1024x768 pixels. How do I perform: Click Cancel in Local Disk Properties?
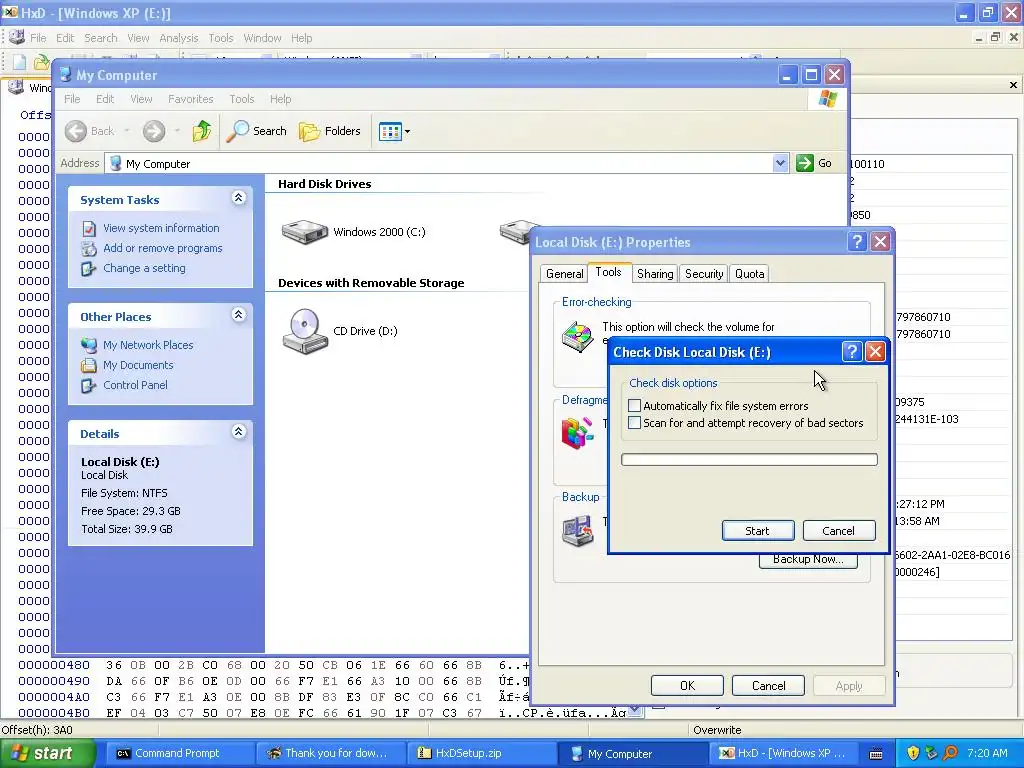[769, 686]
